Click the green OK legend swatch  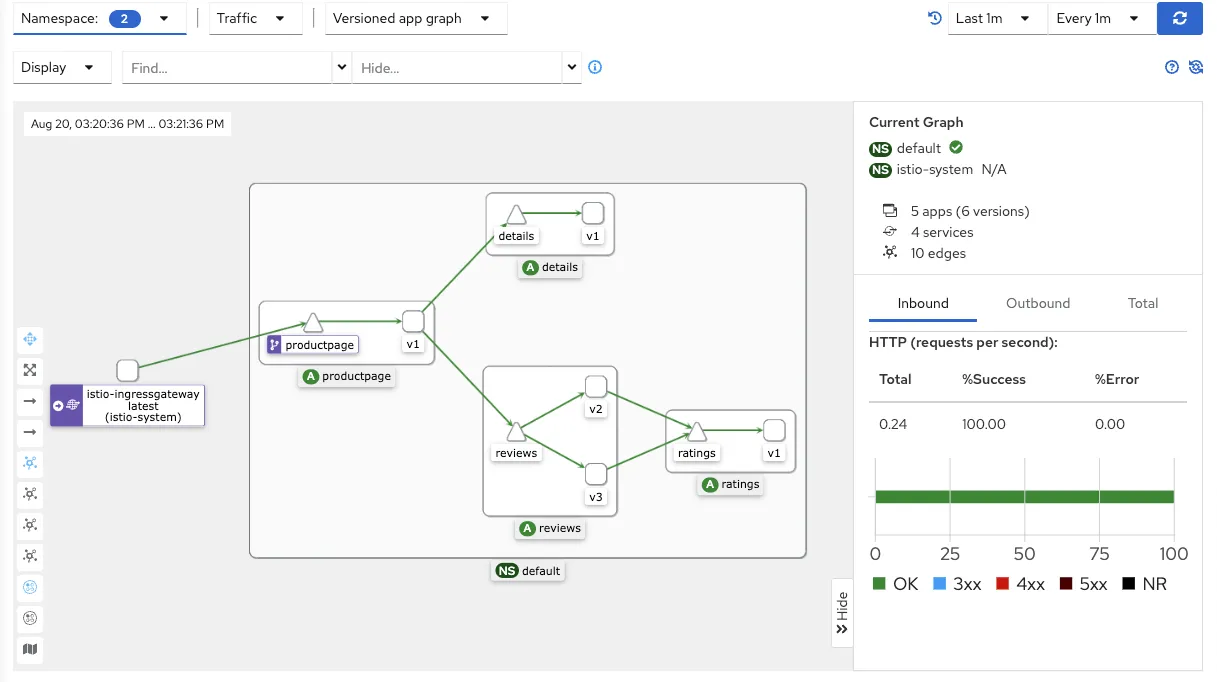(879, 584)
